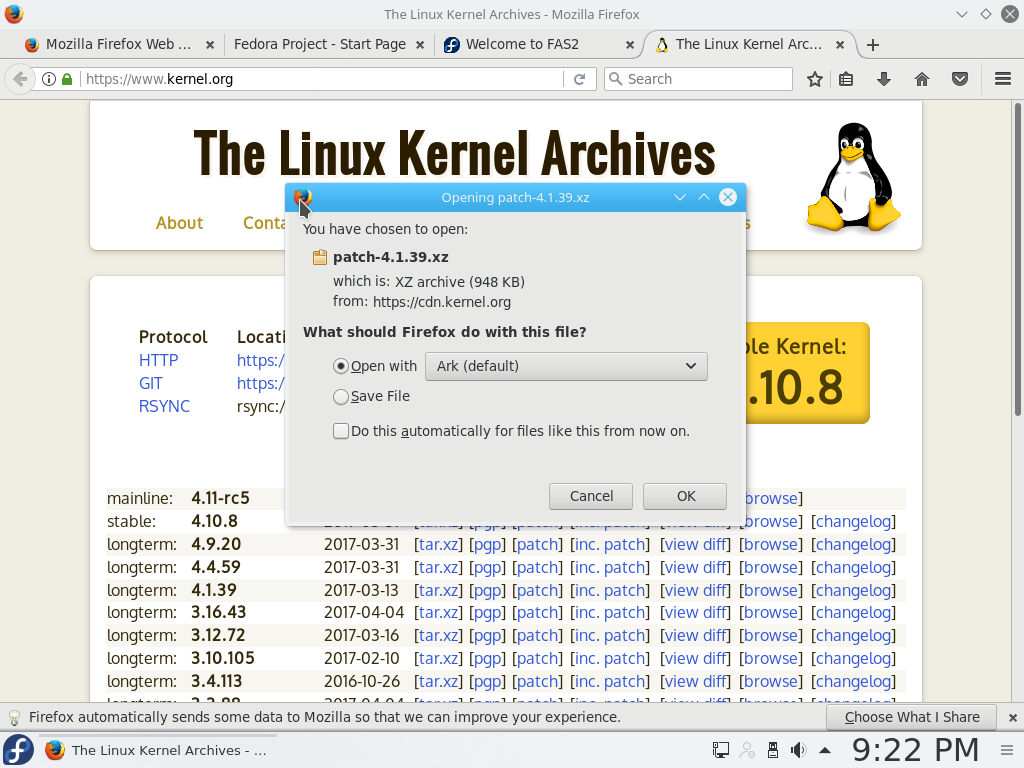
Task: Open site information via the info icon
Action: [48, 79]
